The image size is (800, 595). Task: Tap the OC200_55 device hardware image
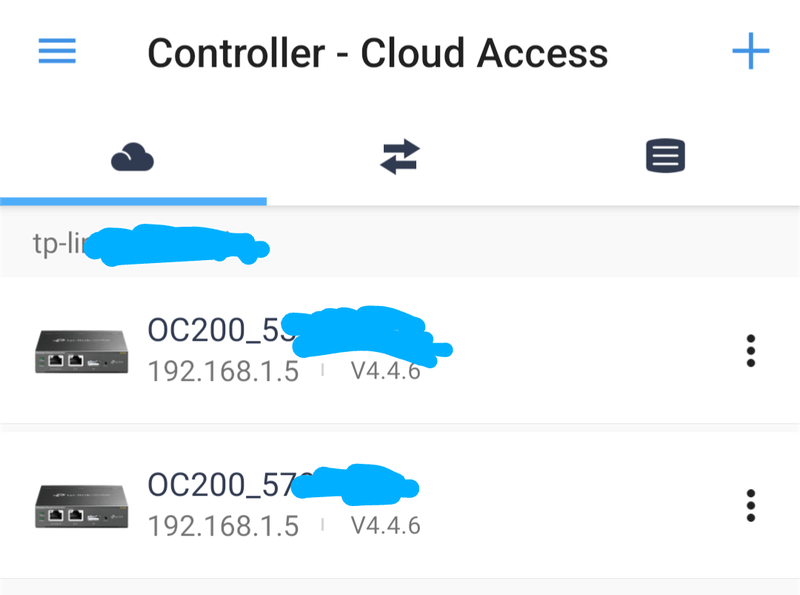[x=79, y=351]
